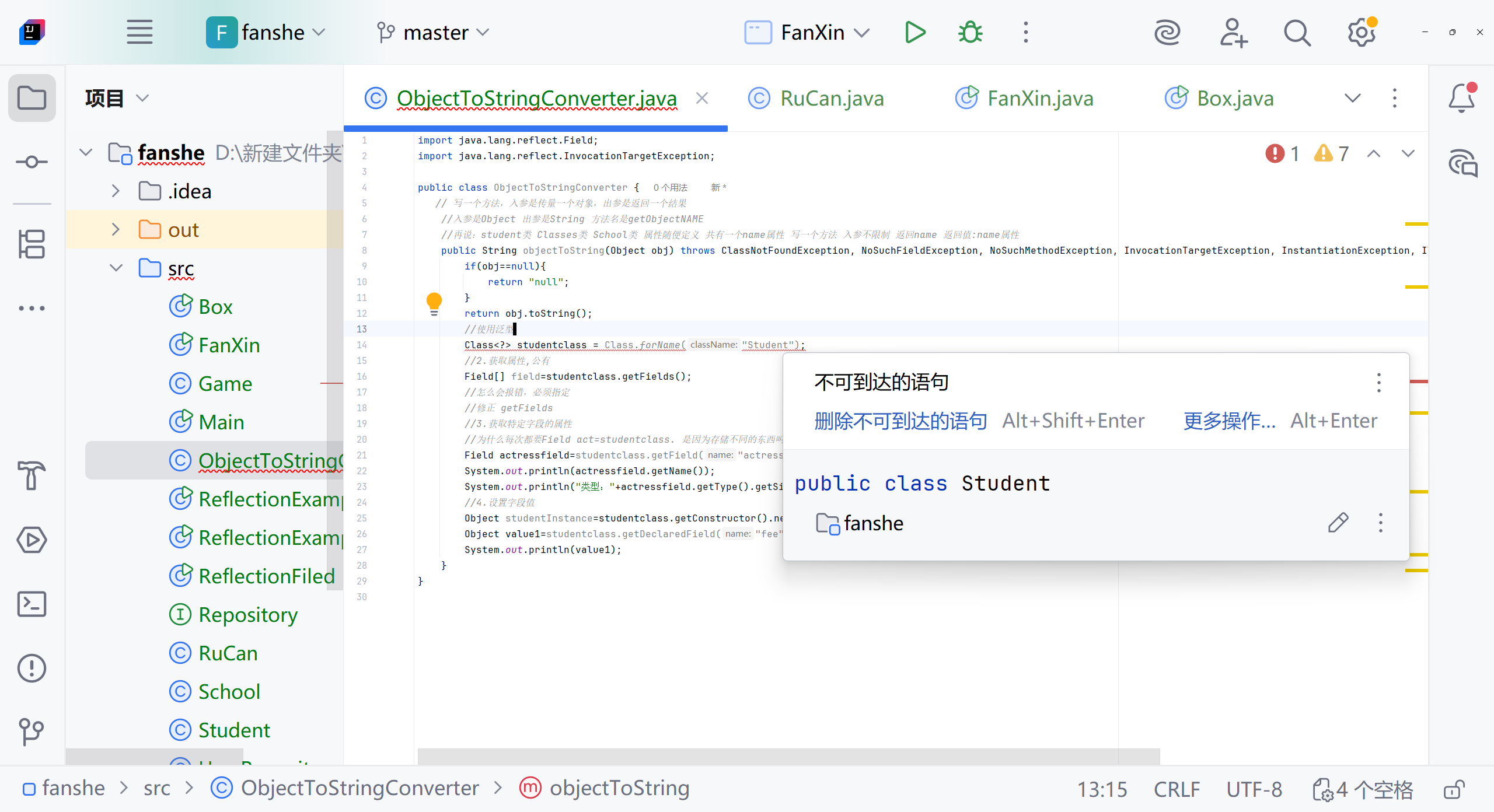Open the Git tool window
This screenshot has width=1494, height=812.
[x=32, y=731]
